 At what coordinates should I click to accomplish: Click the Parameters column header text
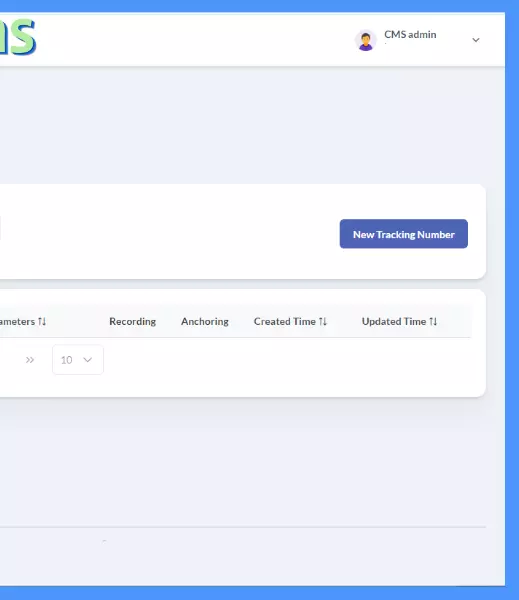click(x=17, y=321)
